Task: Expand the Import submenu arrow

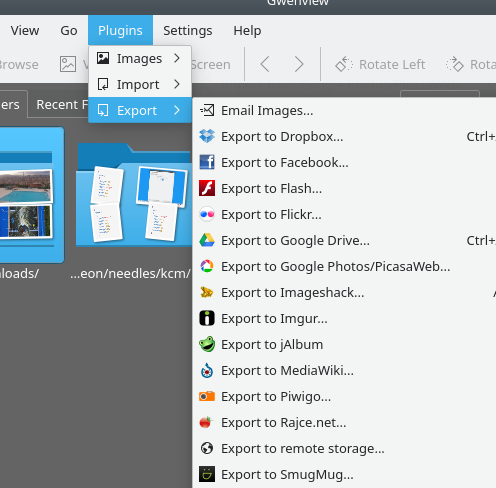Action: [177, 84]
